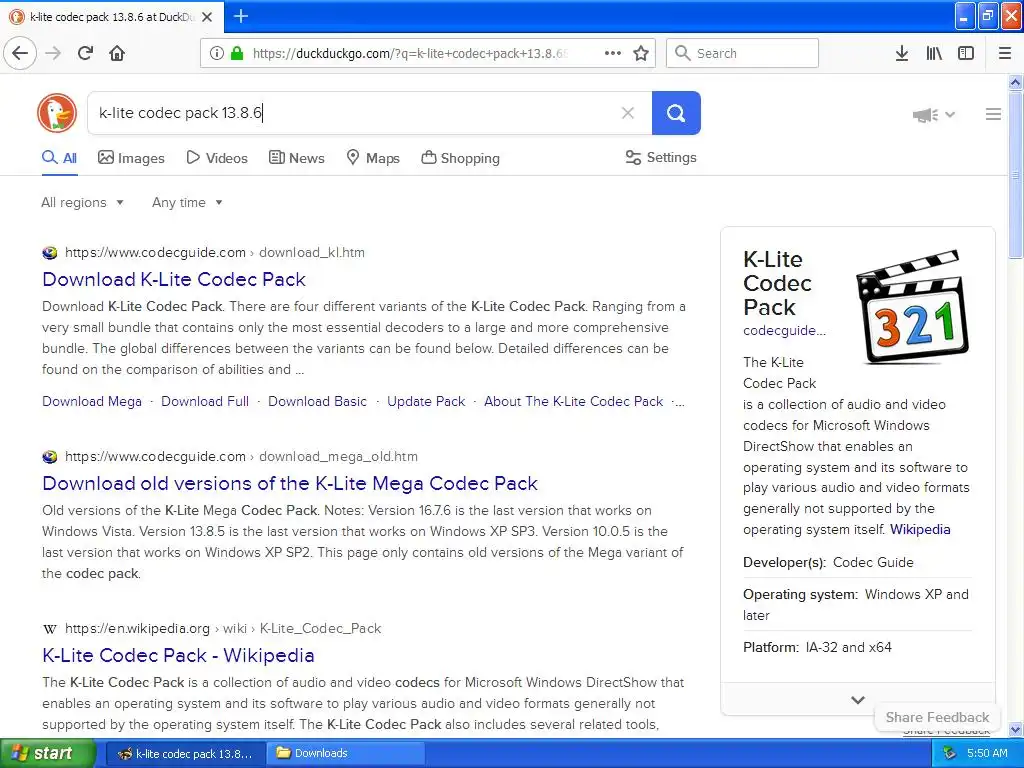Expand the K-Lite info panel chevron
This screenshot has height=768, width=1024.
click(x=858, y=699)
